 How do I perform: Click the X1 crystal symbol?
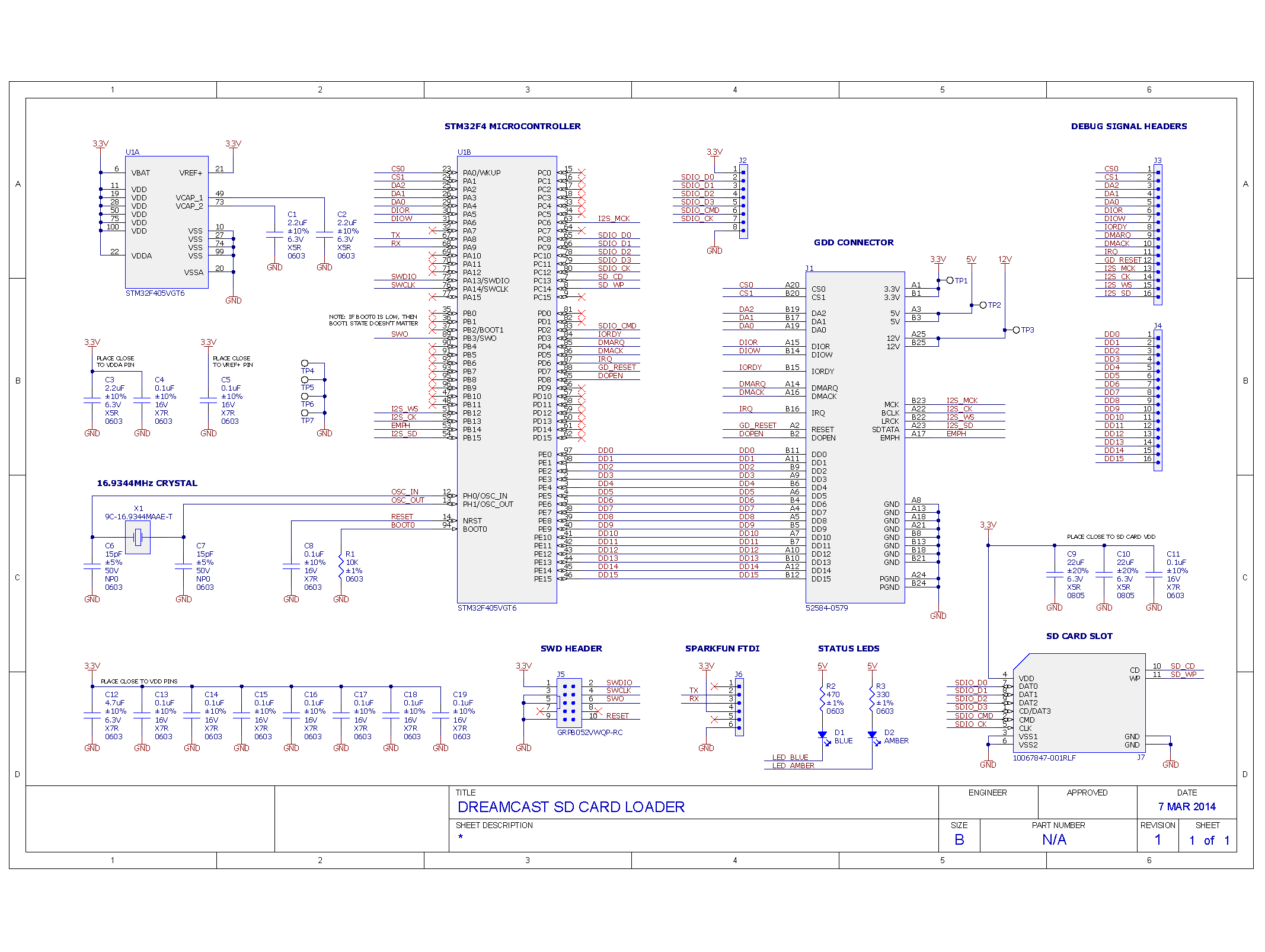pyautogui.click(x=138, y=537)
